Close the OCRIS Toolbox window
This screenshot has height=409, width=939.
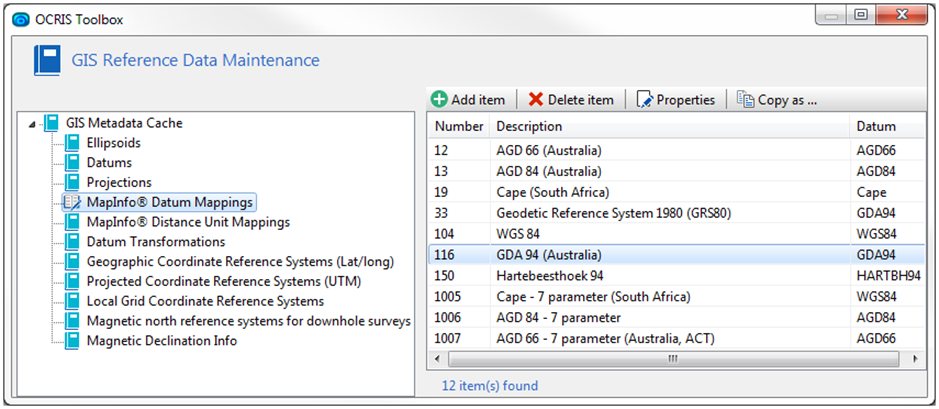pyautogui.click(x=901, y=16)
